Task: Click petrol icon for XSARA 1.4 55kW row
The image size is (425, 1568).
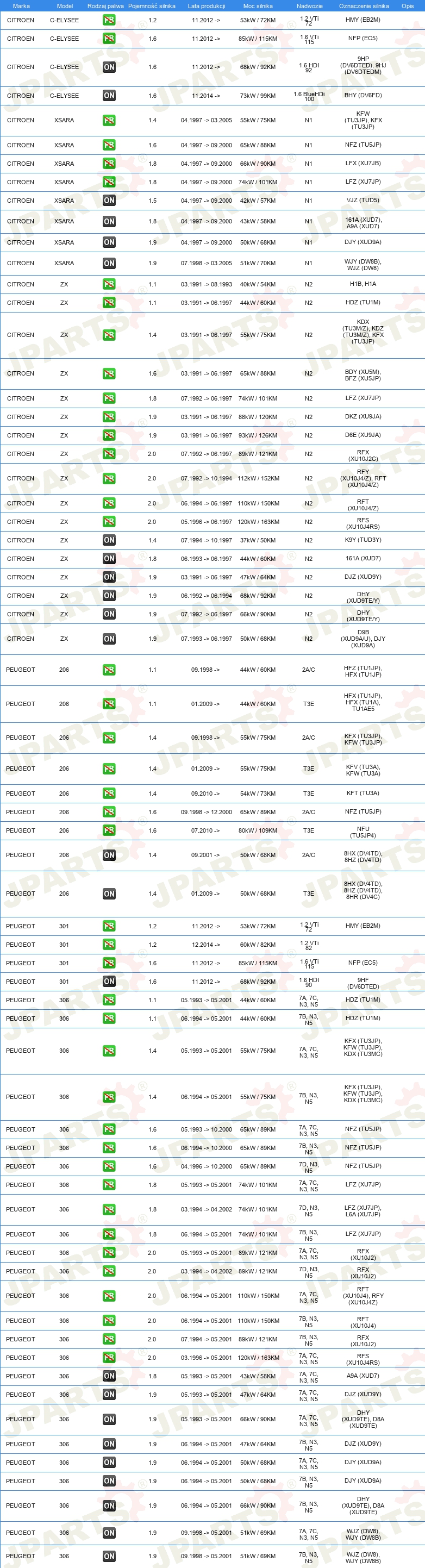Action: 109,121
